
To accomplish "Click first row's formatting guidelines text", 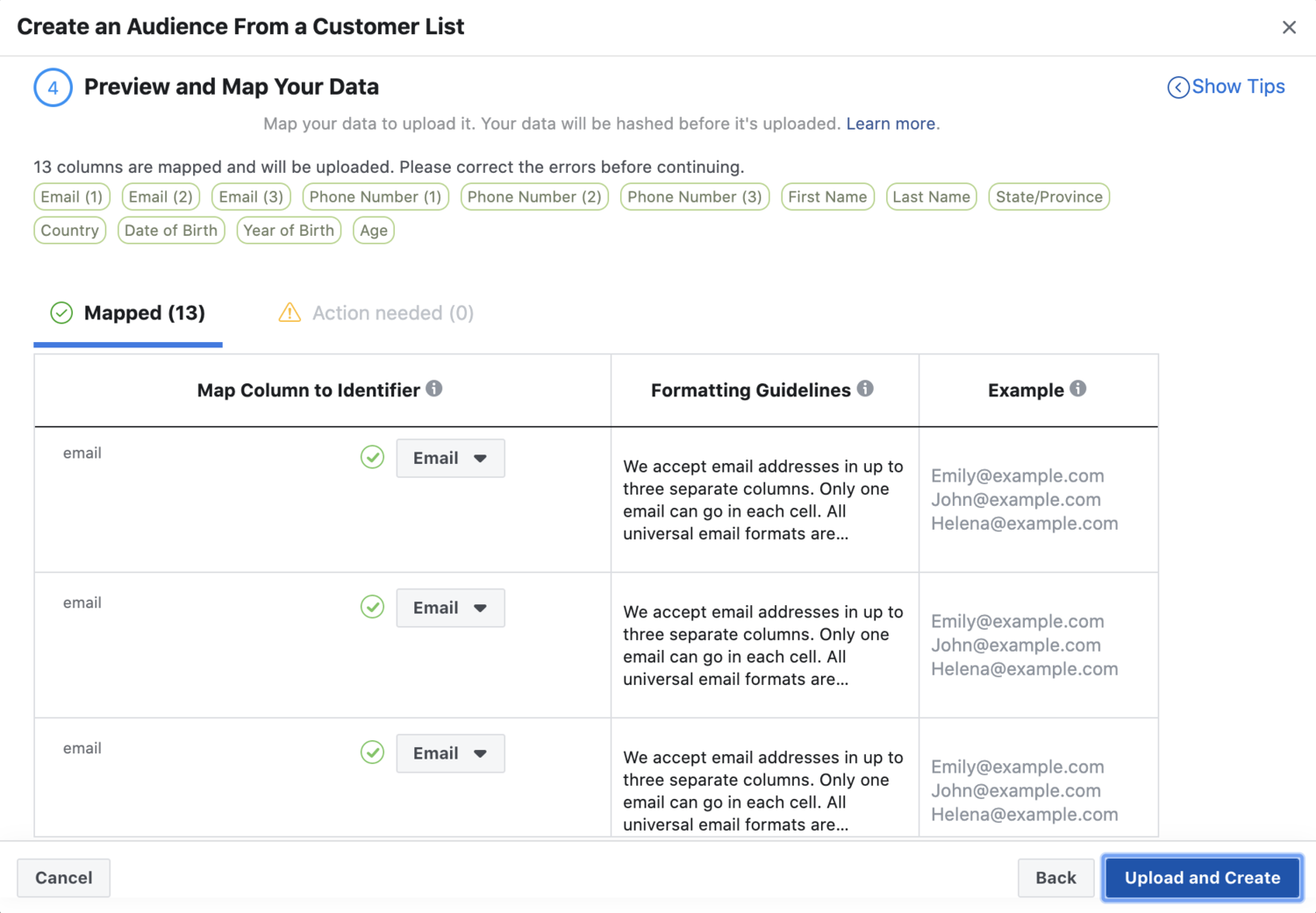I will point(762,500).
